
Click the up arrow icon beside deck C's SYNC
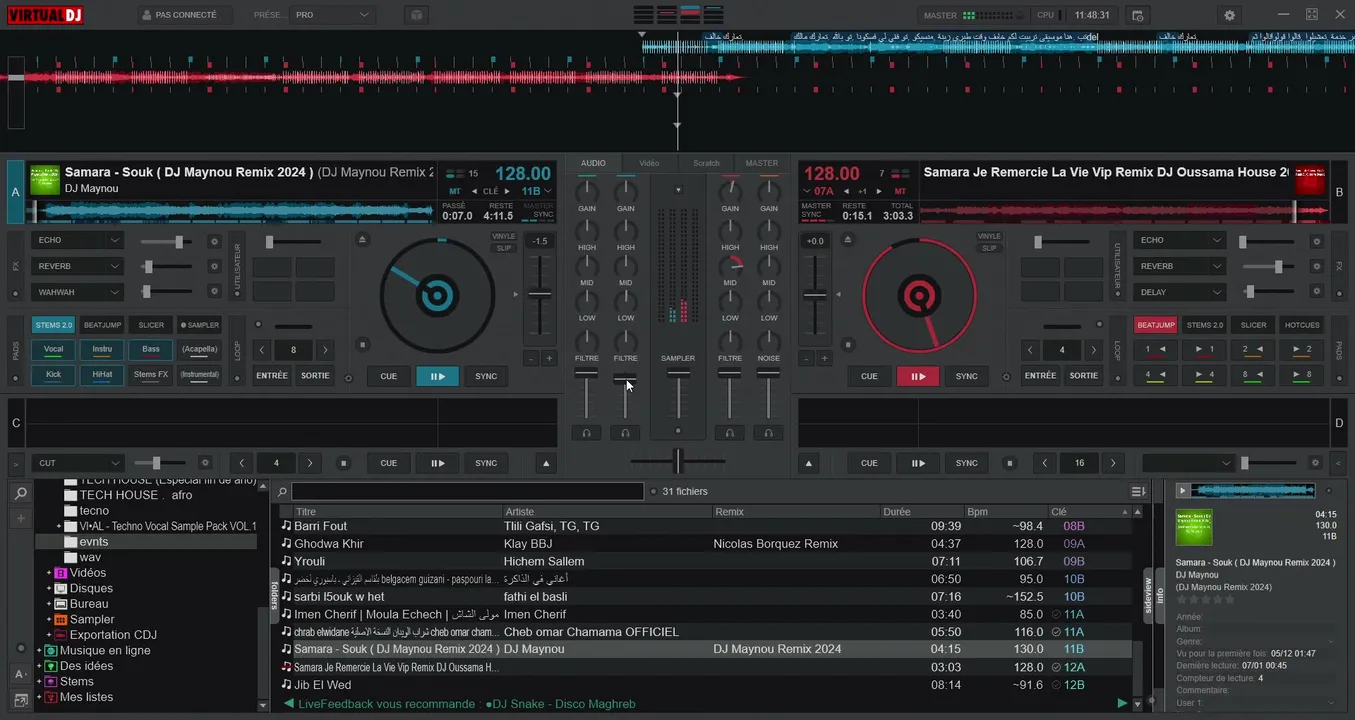pyautogui.click(x=546, y=463)
